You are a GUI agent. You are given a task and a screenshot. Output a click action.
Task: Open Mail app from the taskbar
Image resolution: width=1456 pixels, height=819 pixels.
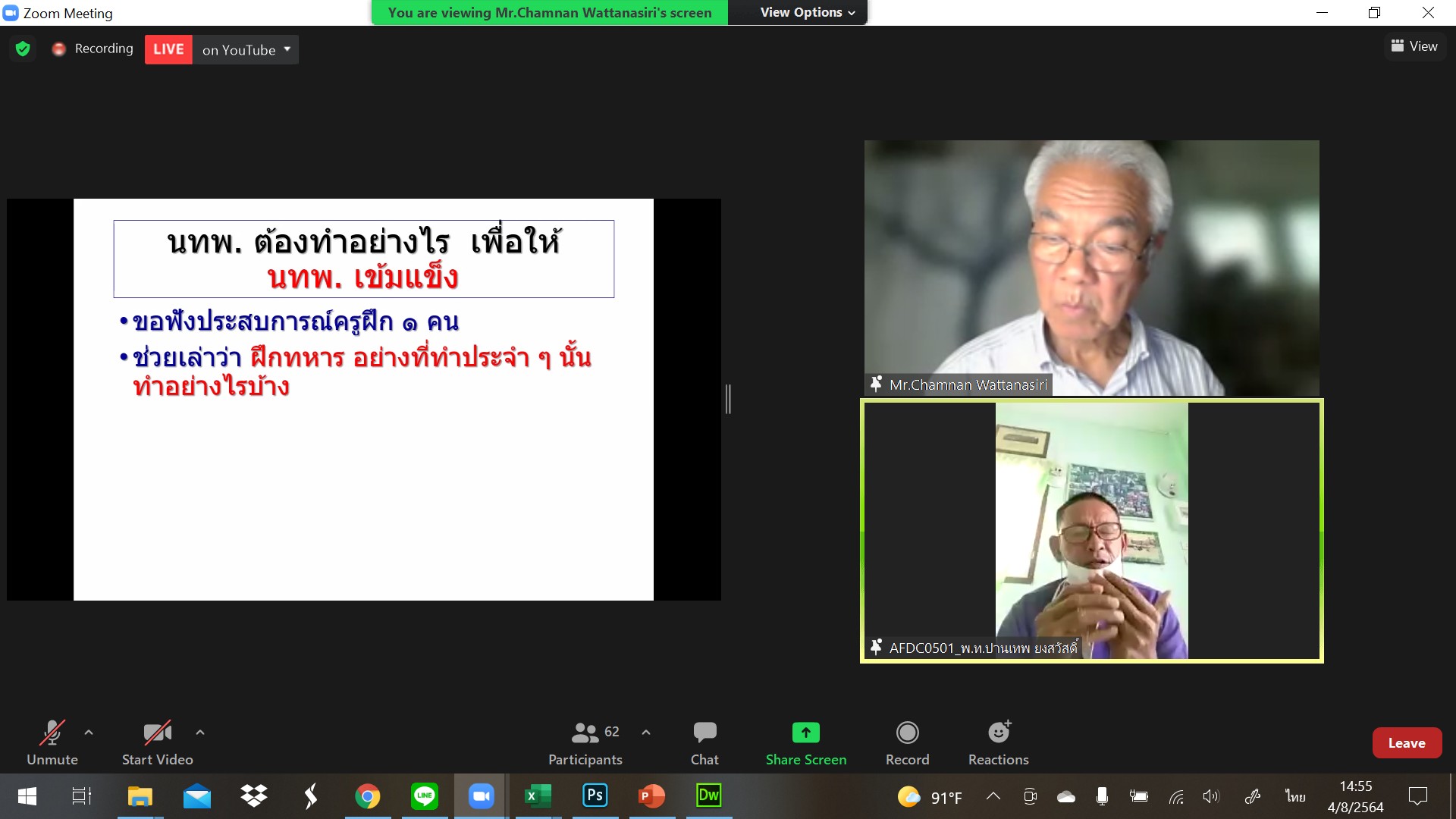click(x=197, y=796)
